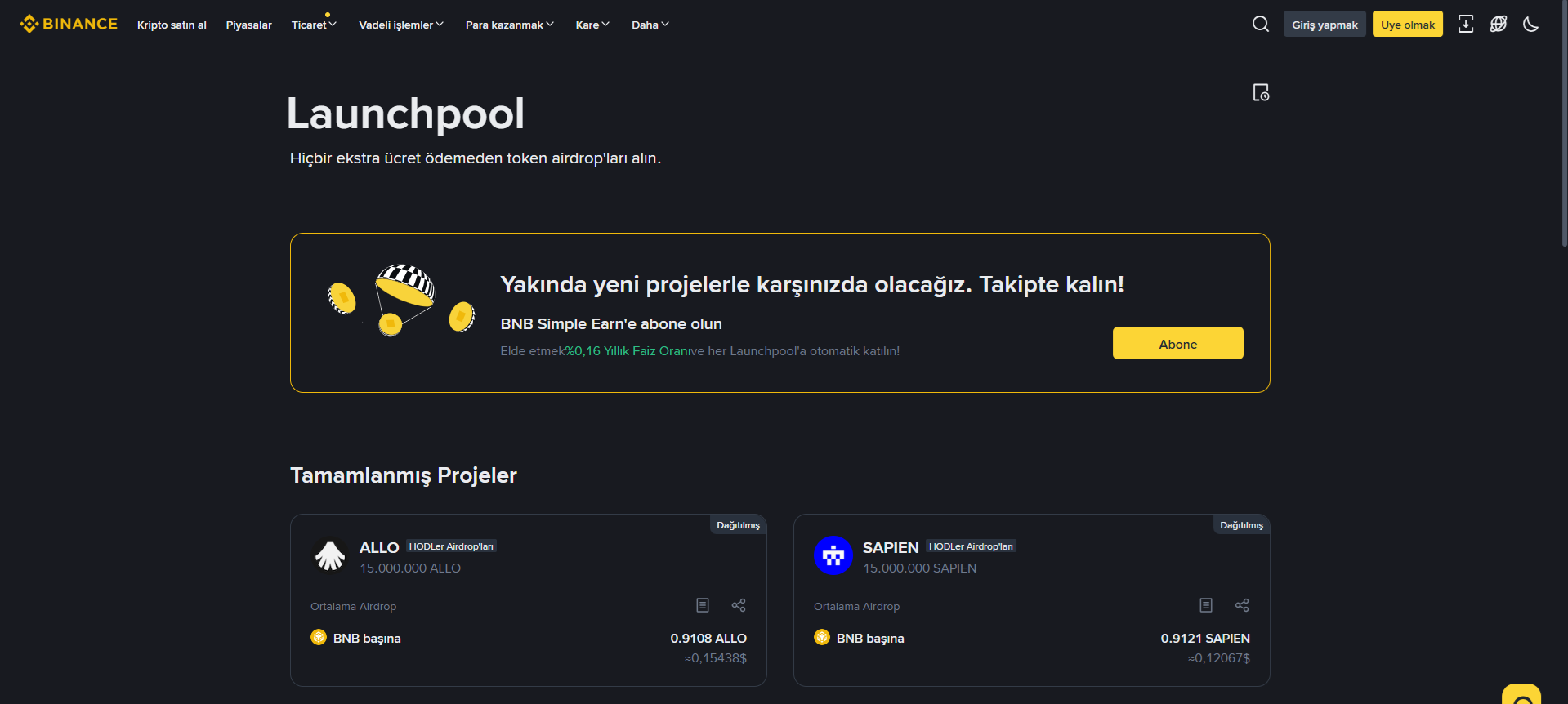
Task: Expand Para kazanmak dropdown
Action: point(510,25)
